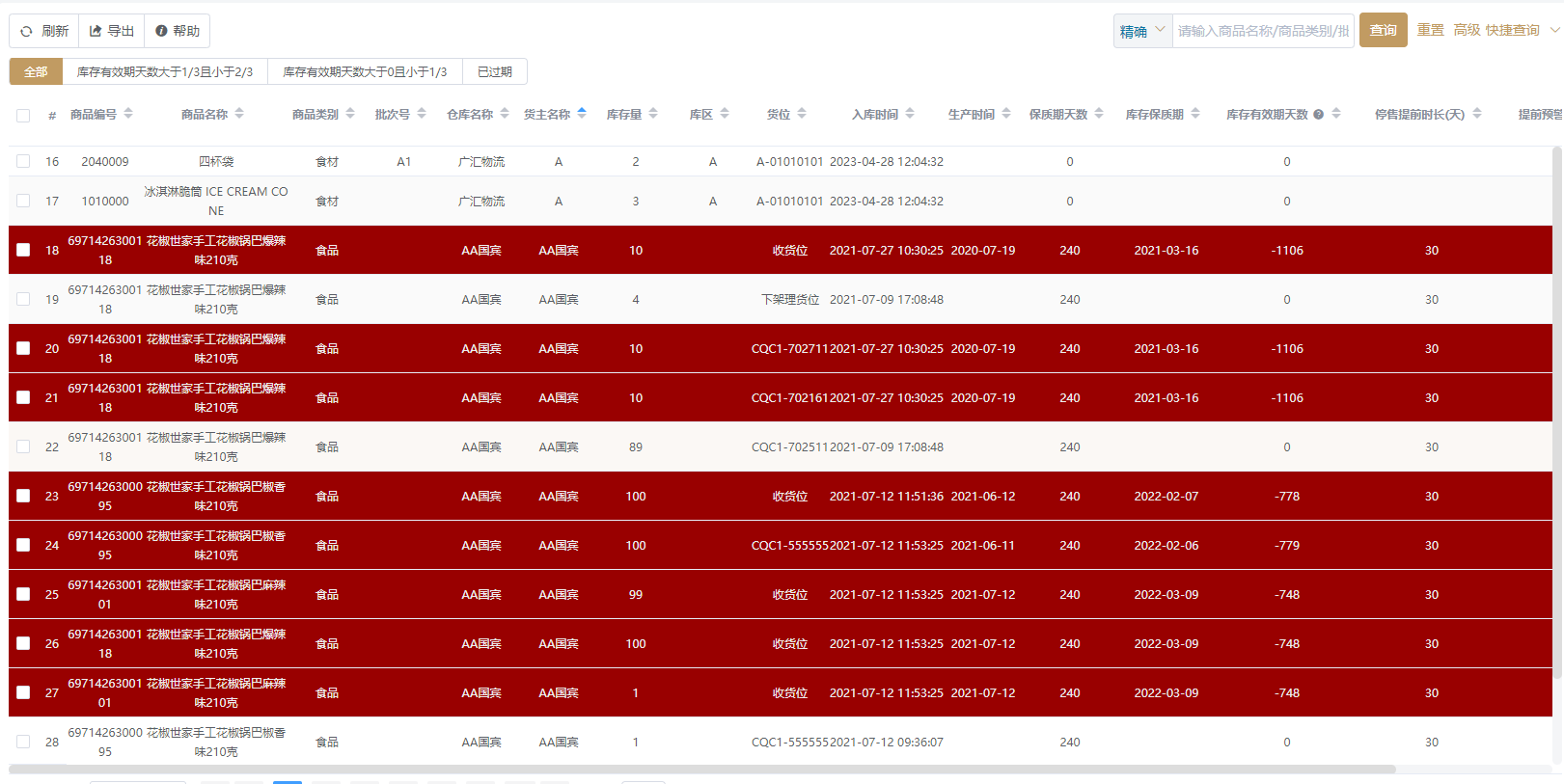Sort by 商品名称 column sort arrows
The height and width of the screenshot is (784, 1564).
pyautogui.click(x=239, y=114)
